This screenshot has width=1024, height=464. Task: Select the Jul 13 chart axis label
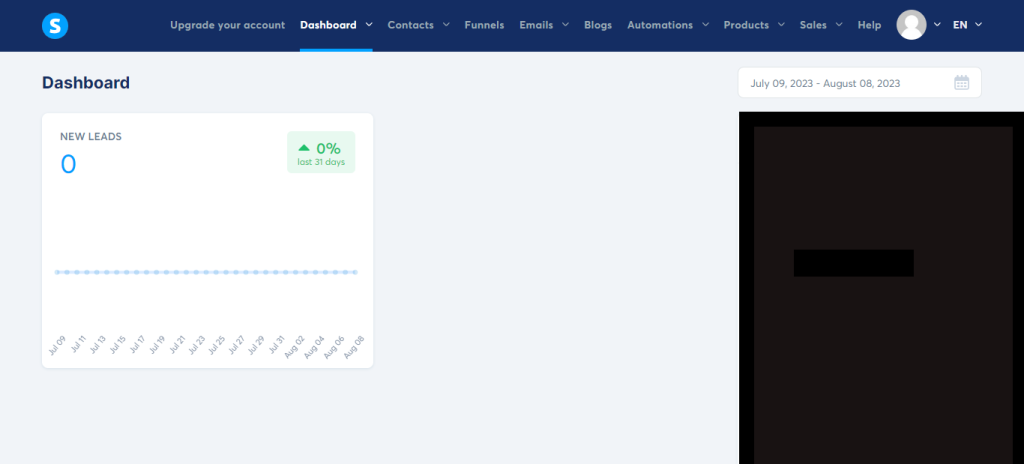click(x=97, y=344)
